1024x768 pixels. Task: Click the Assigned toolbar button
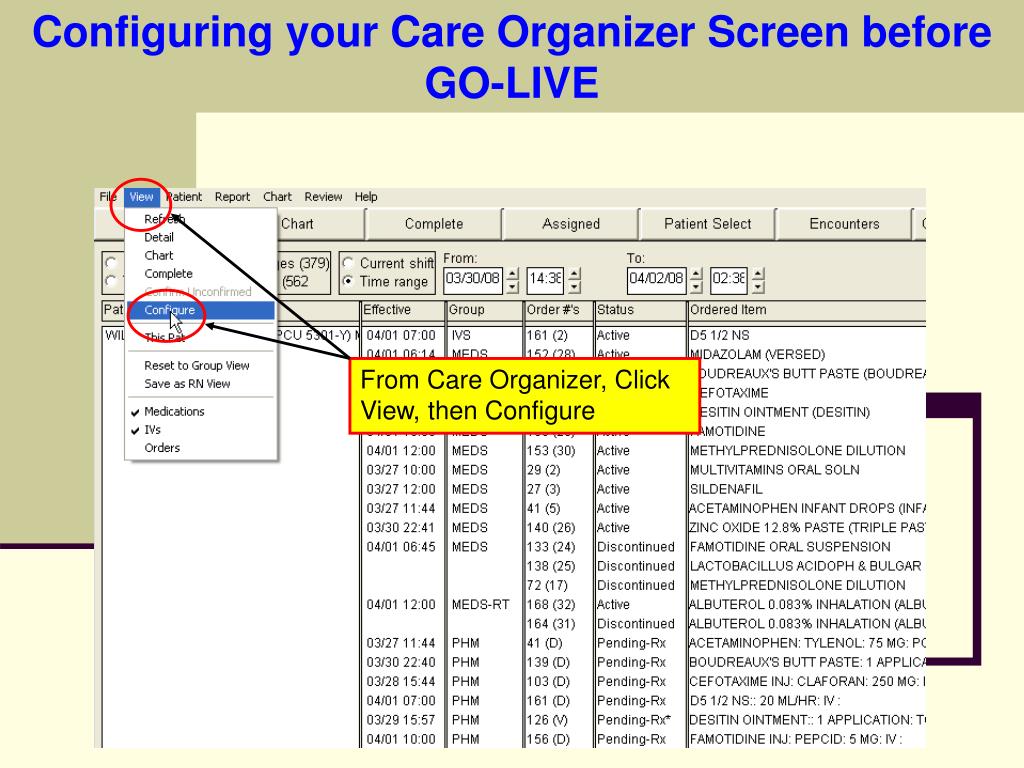(571, 224)
